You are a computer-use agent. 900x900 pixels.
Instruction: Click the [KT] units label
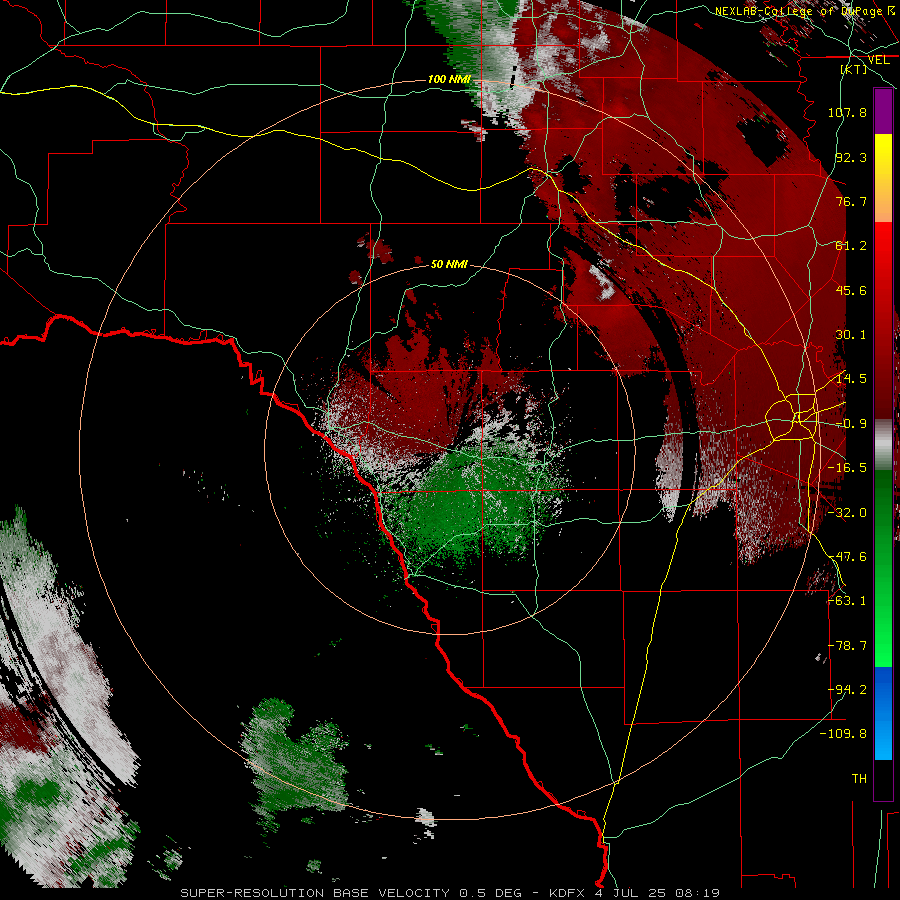click(x=854, y=69)
